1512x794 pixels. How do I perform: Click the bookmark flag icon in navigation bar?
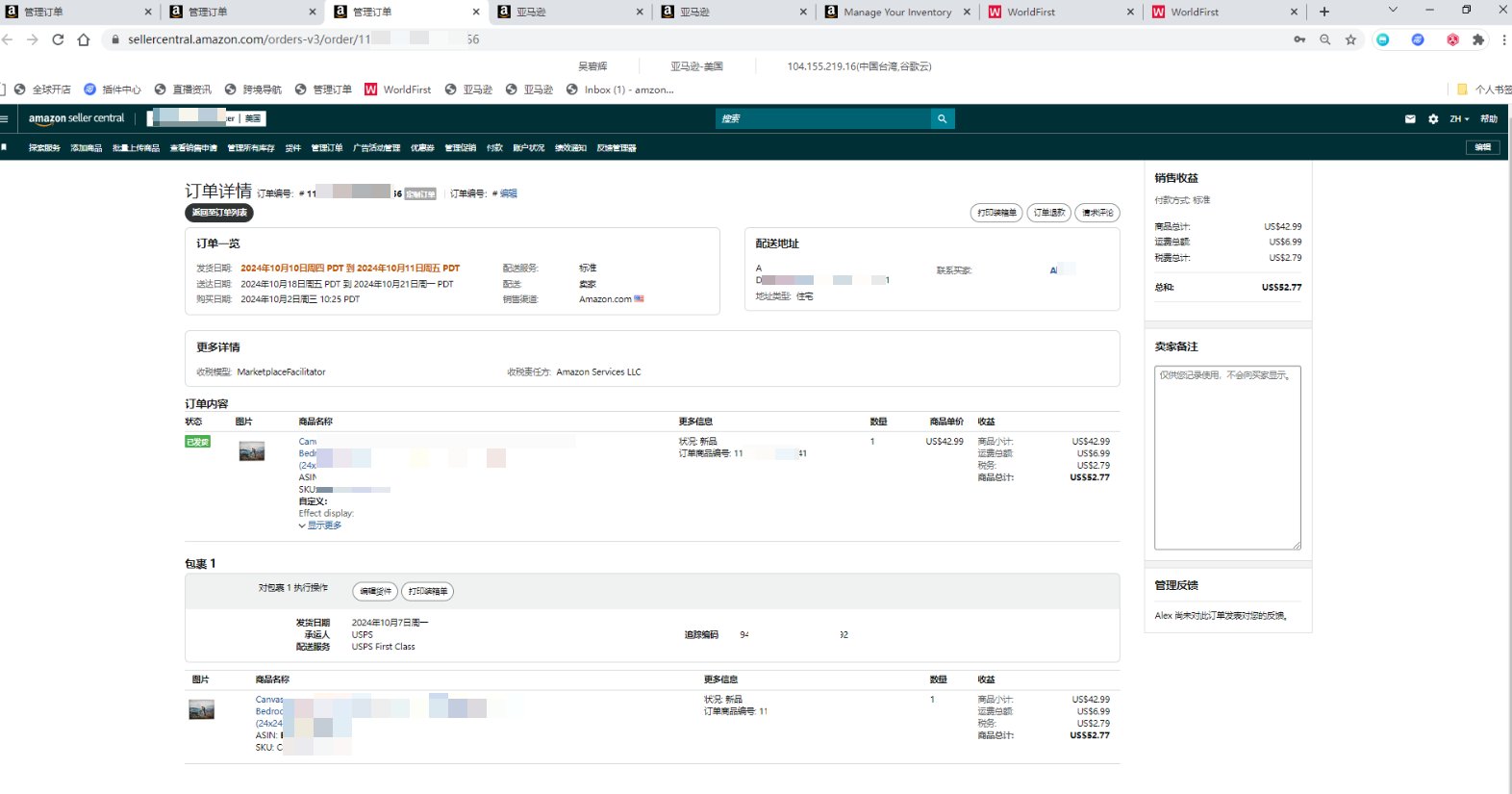(5, 147)
